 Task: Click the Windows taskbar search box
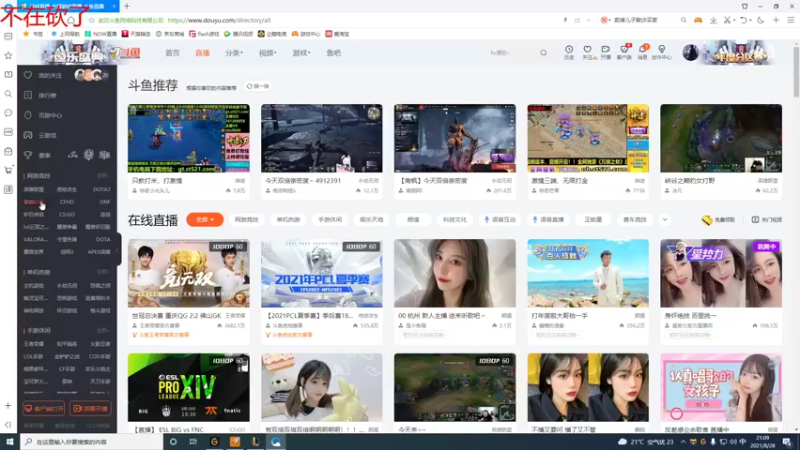tap(92, 441)
